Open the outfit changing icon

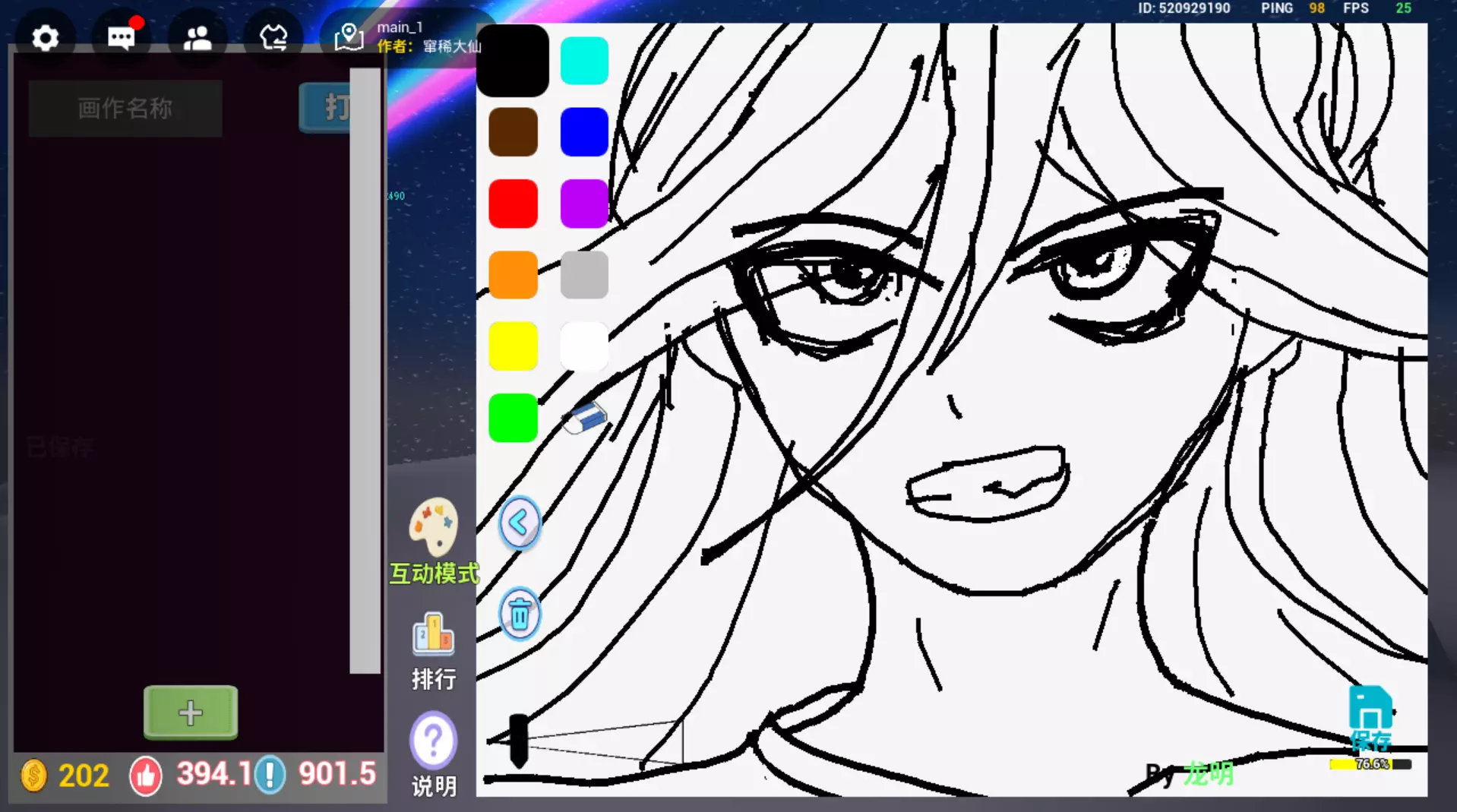click(x=273, y=37)
